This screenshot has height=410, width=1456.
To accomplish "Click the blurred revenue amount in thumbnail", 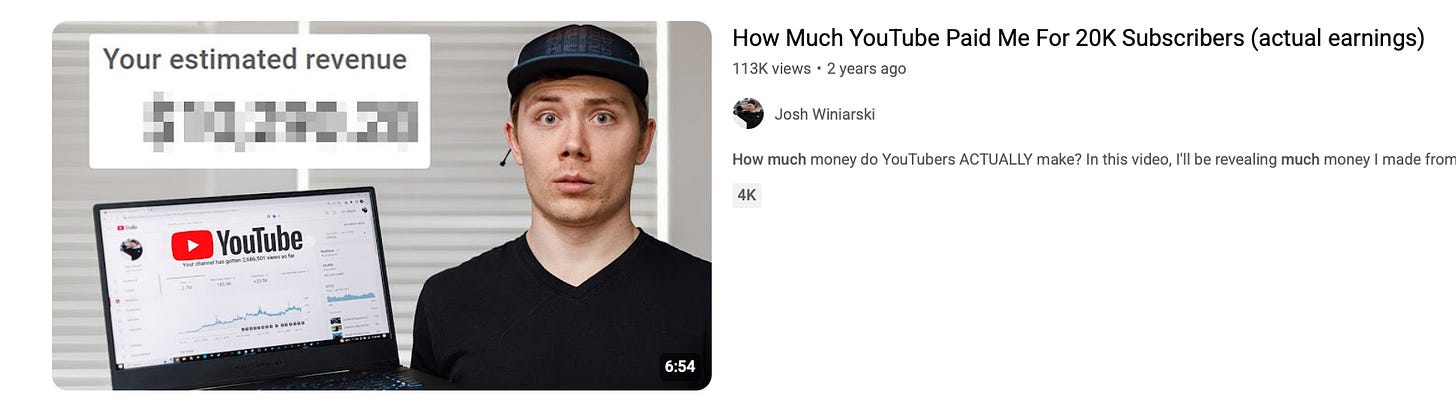I will (x=280, y=118).
